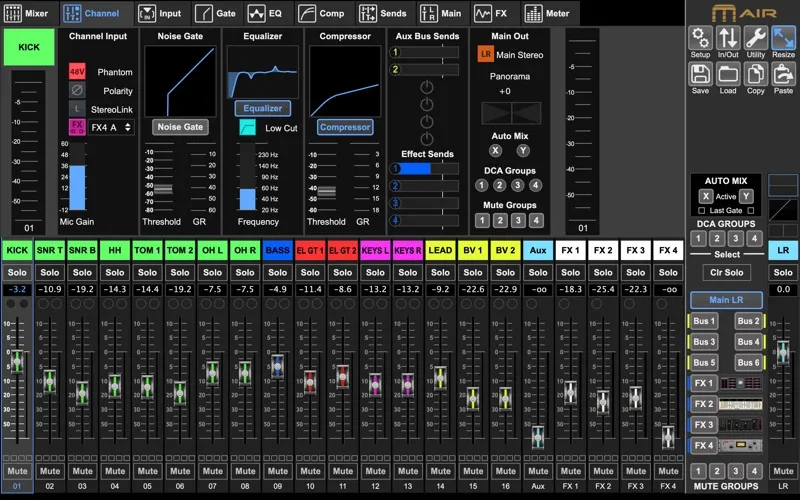The width and height of the screenshot is (800, 500).
Task: Toggle the Noise Gate button
Action: pos(180,127)
